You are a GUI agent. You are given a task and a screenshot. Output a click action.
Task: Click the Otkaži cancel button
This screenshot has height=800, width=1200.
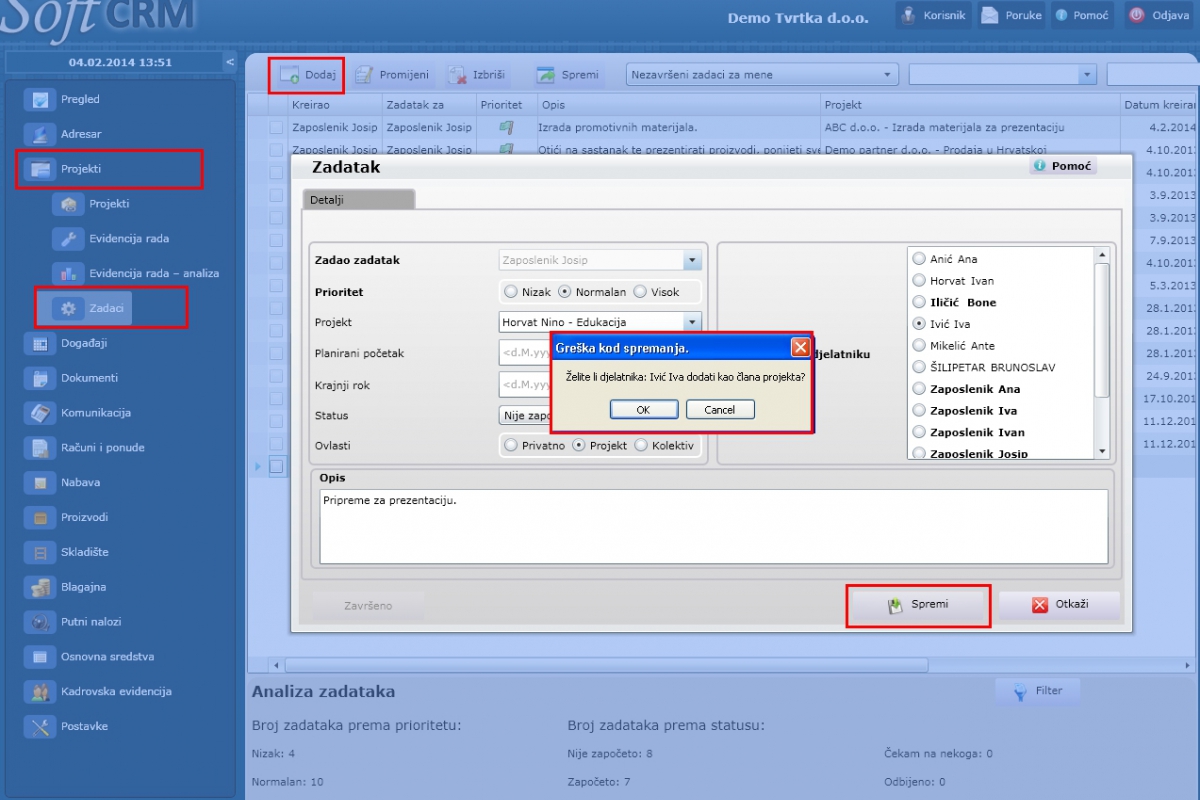[x=1059, y=605]
